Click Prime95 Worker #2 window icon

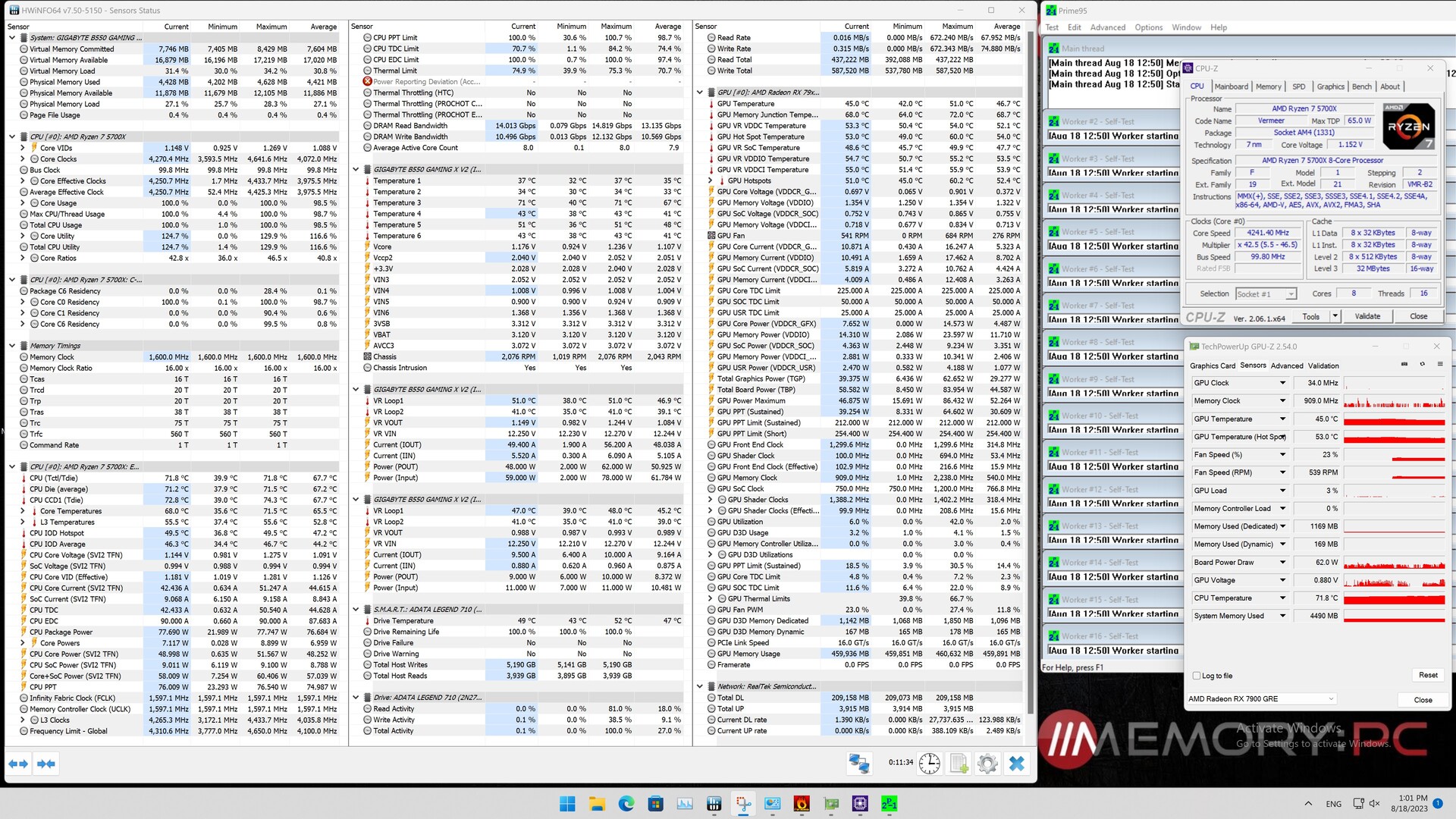point(1054,121)
